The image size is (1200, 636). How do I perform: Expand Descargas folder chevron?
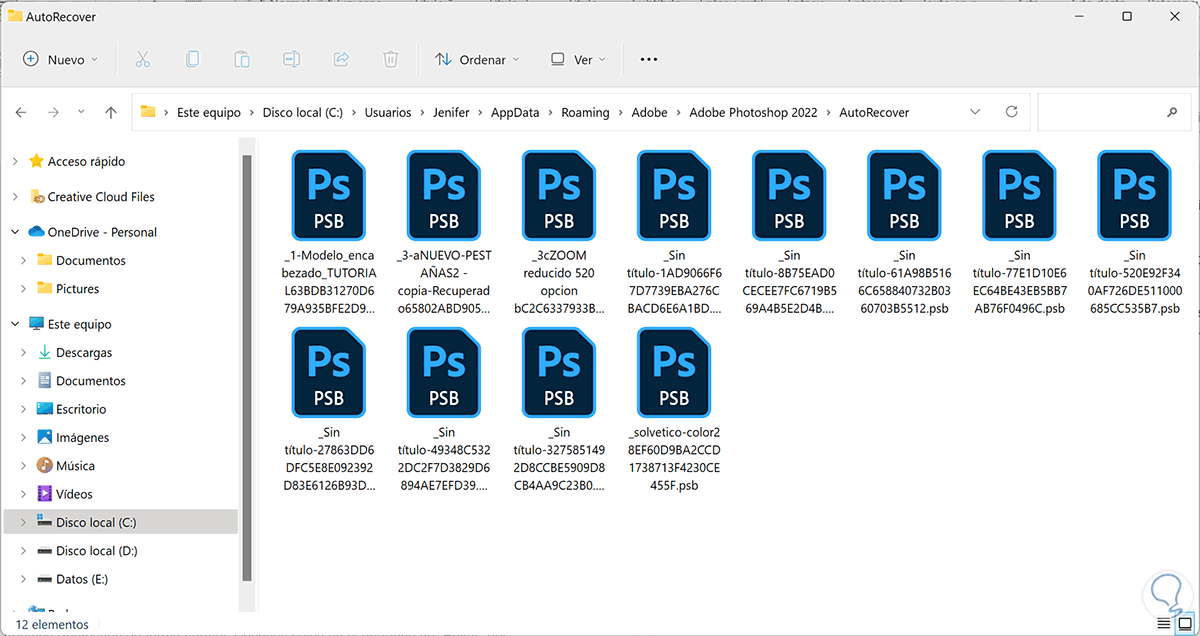[24, 353]
